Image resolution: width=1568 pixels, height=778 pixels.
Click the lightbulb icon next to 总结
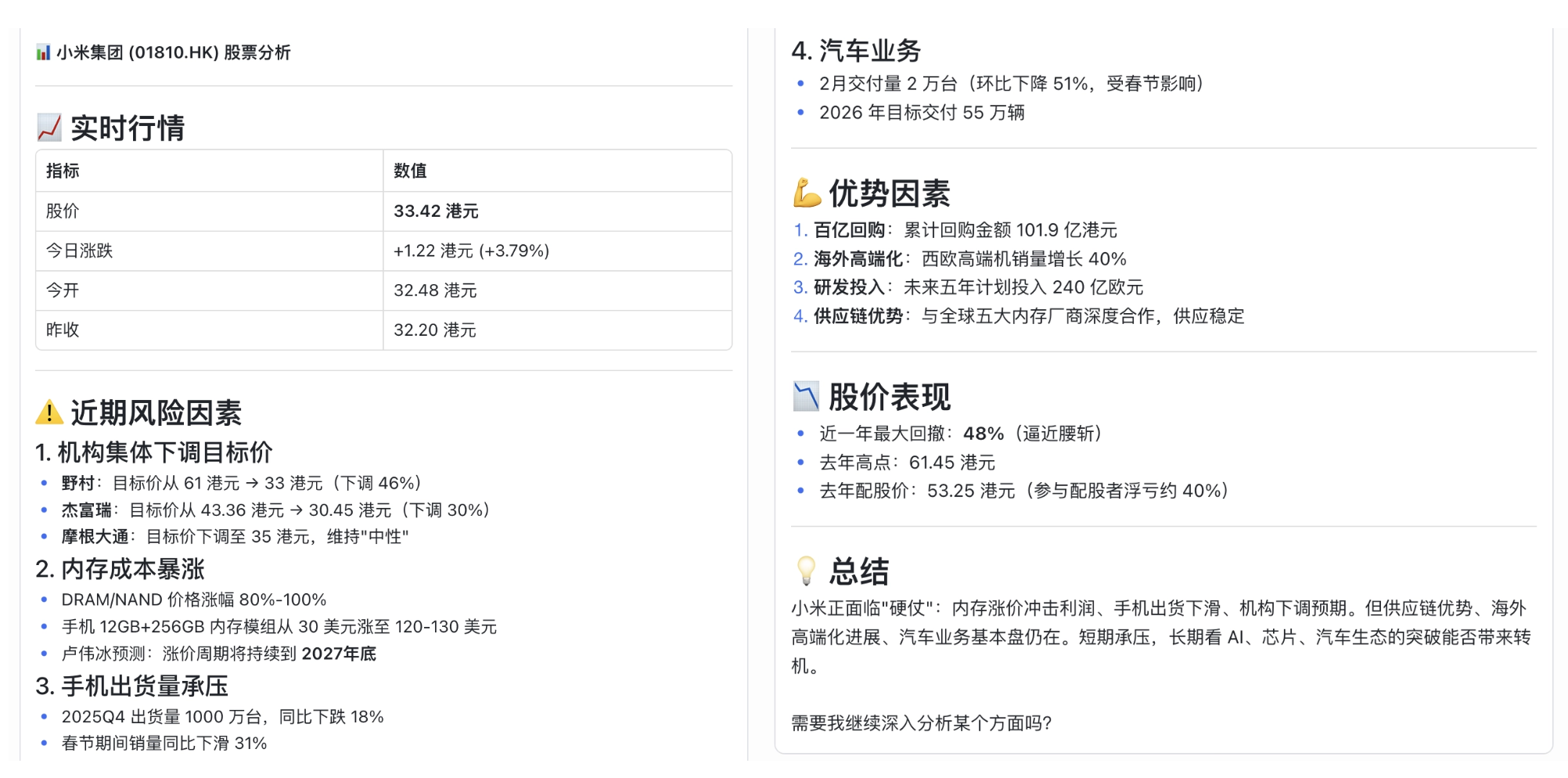click(x=806, y=571)
